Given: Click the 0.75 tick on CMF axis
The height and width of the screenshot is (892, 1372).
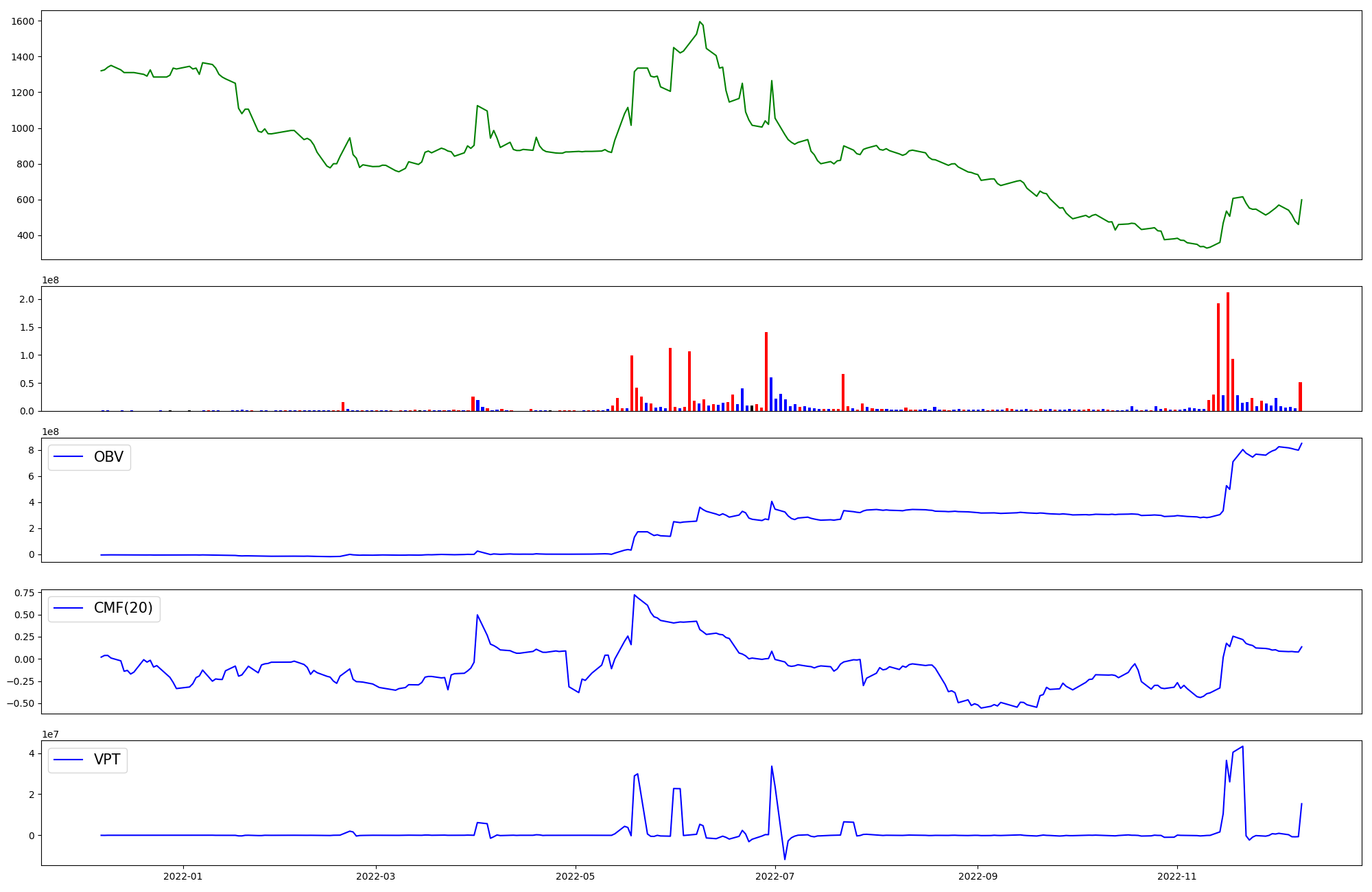Looking at the screenshot, I should point(24,593).
